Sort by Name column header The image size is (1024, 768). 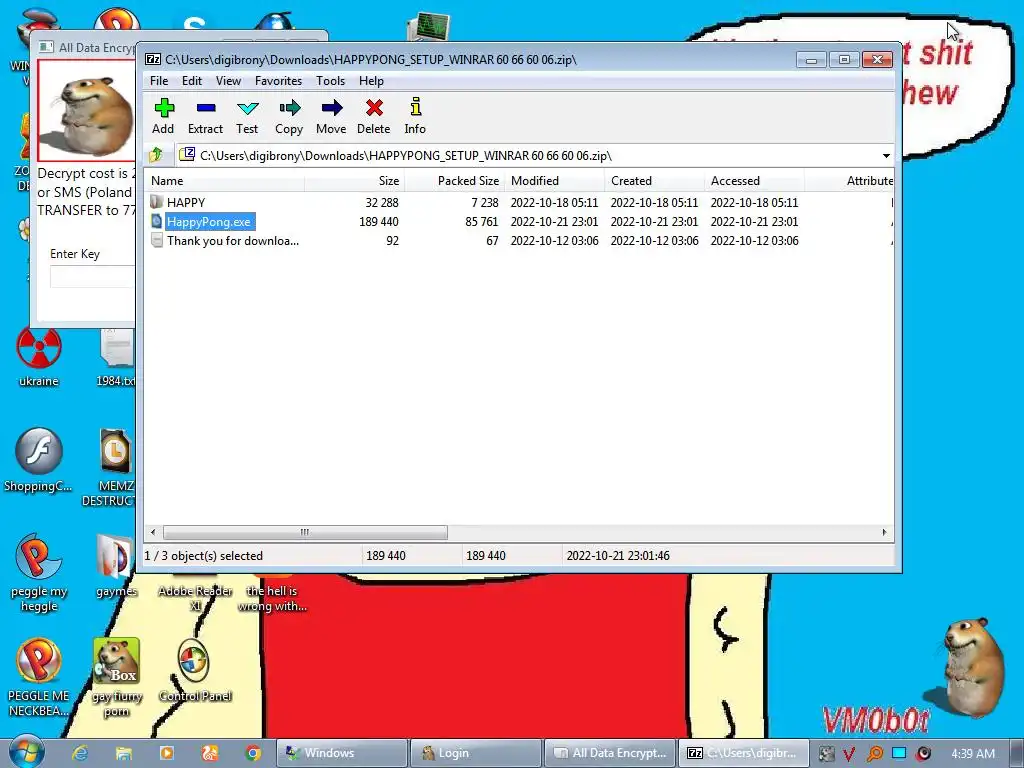[x=225, y=181]
